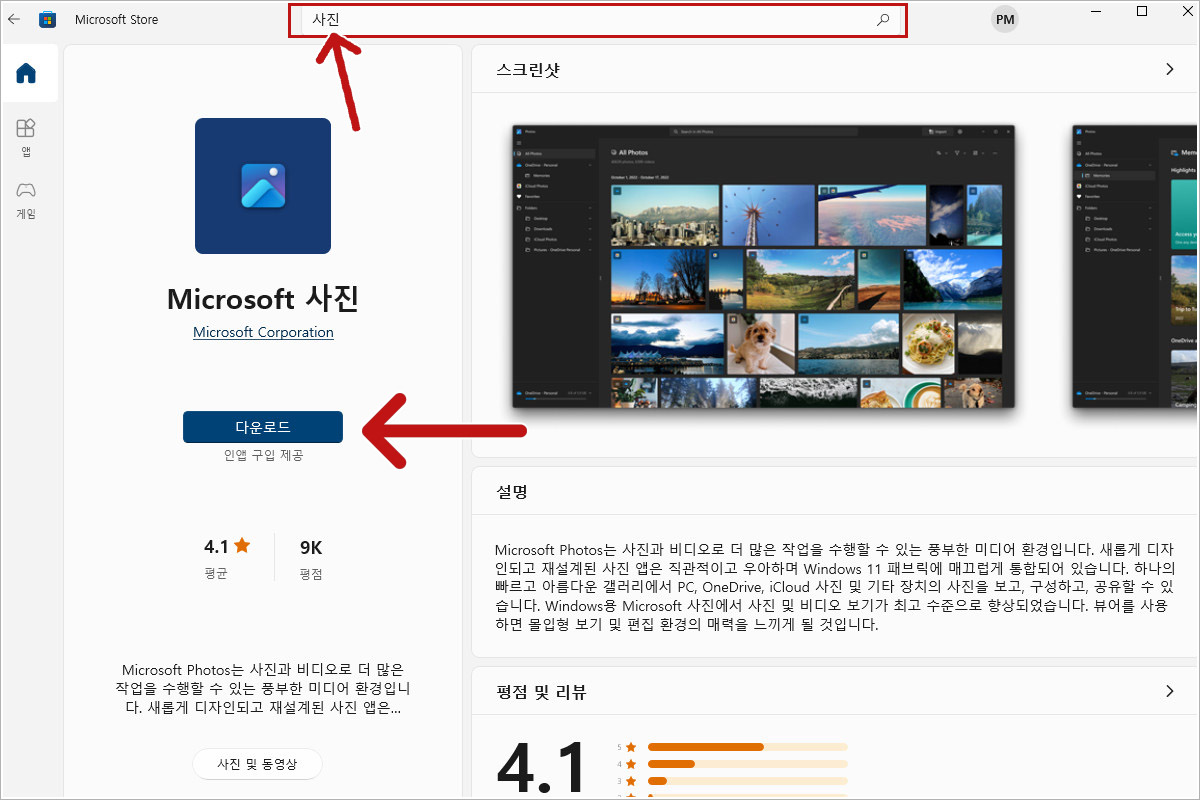Screen dimensions: 1200x800
Task: Select the 사진 및 동영상 category tag
Action: pos(257,764)
